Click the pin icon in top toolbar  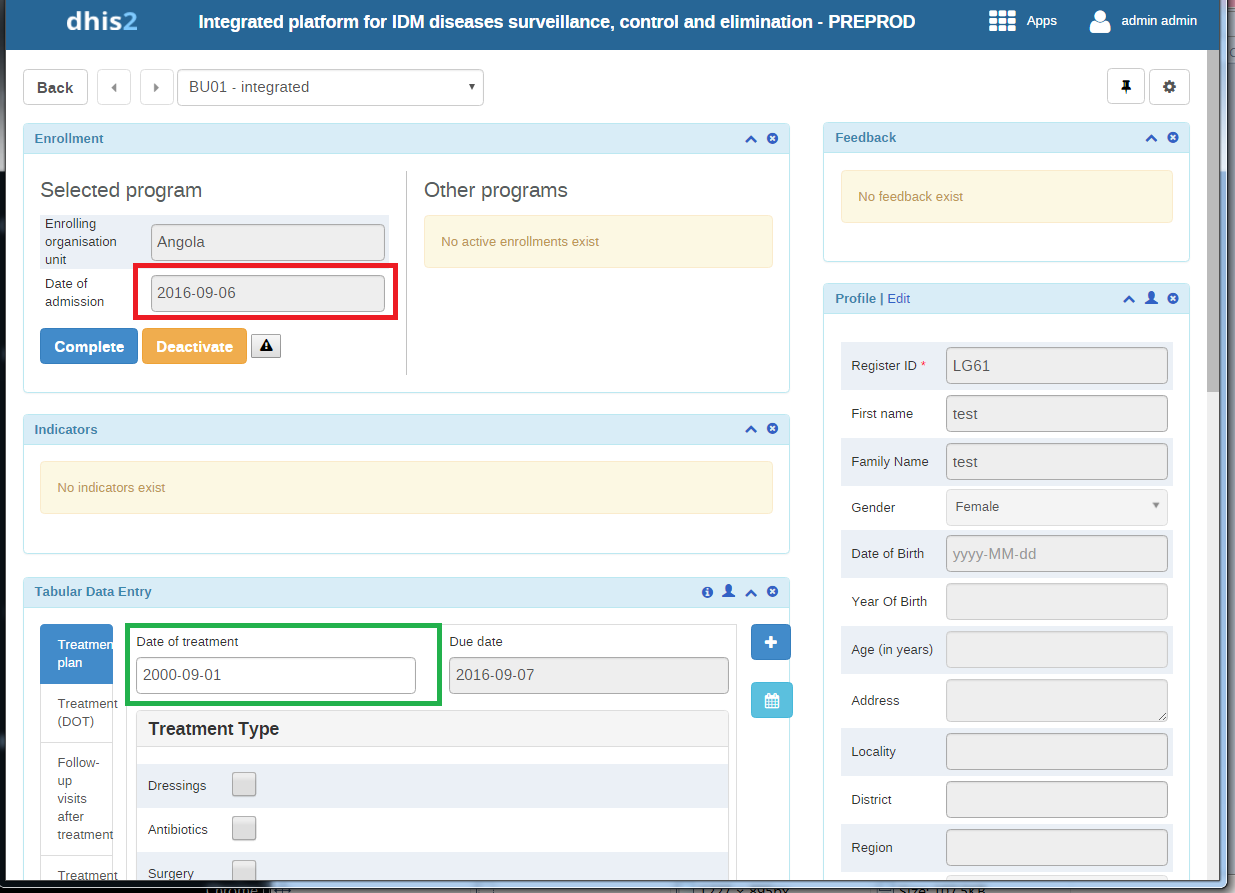[1125, 87]
